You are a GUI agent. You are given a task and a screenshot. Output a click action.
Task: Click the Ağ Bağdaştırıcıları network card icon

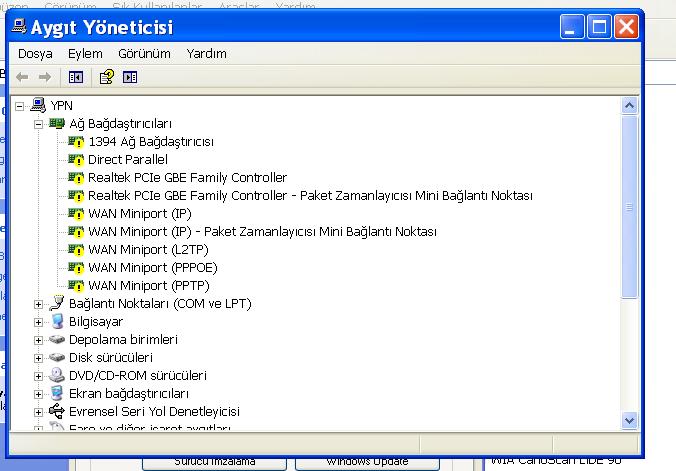(x=57, y=124)
